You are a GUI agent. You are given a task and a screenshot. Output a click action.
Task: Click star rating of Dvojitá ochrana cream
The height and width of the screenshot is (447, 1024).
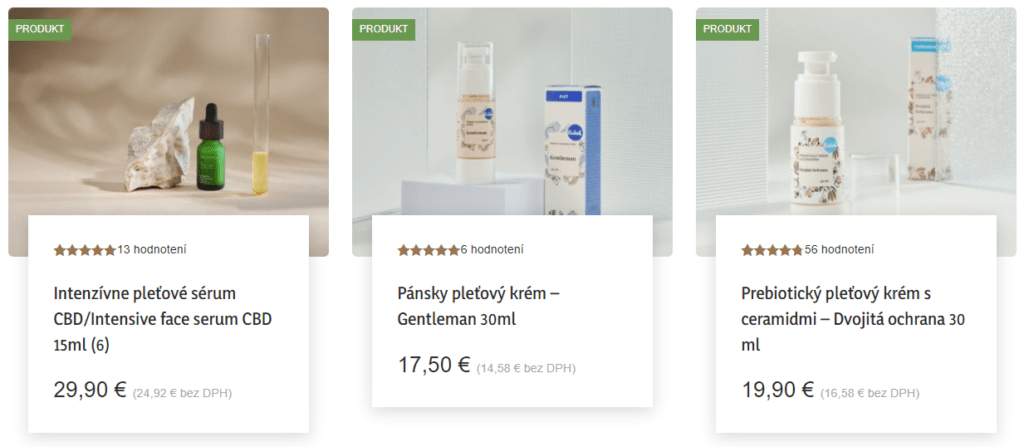[x=772, y=250]
